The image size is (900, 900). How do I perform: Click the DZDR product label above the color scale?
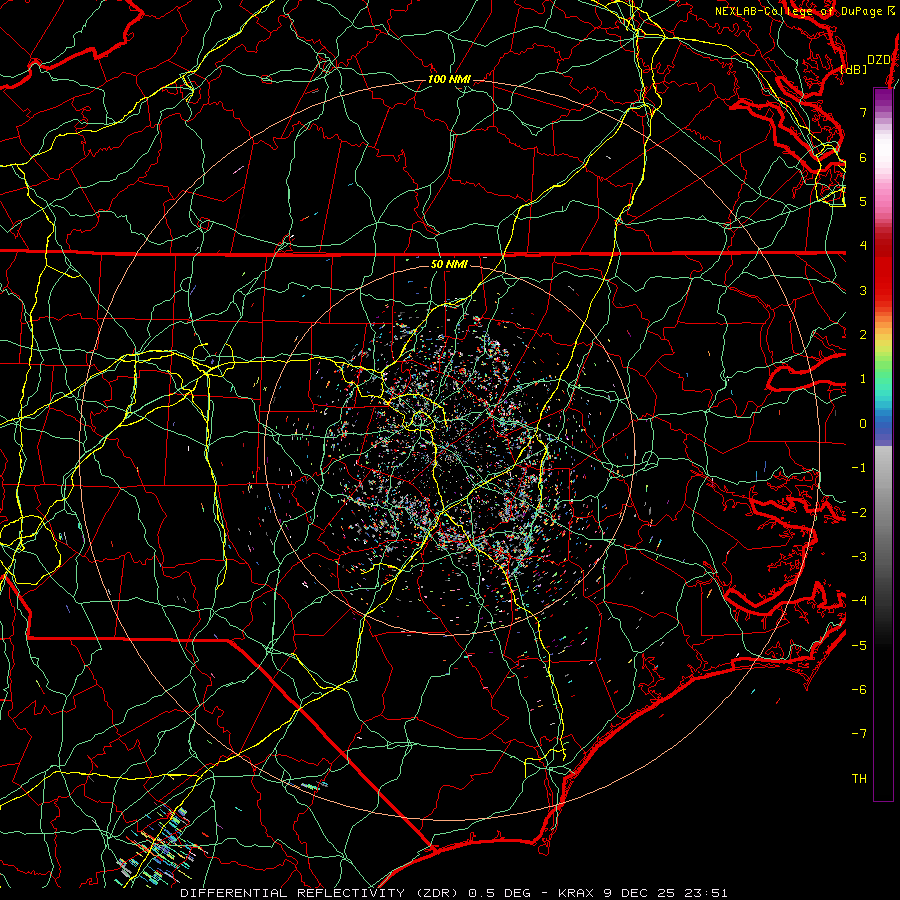coord(879,60)
